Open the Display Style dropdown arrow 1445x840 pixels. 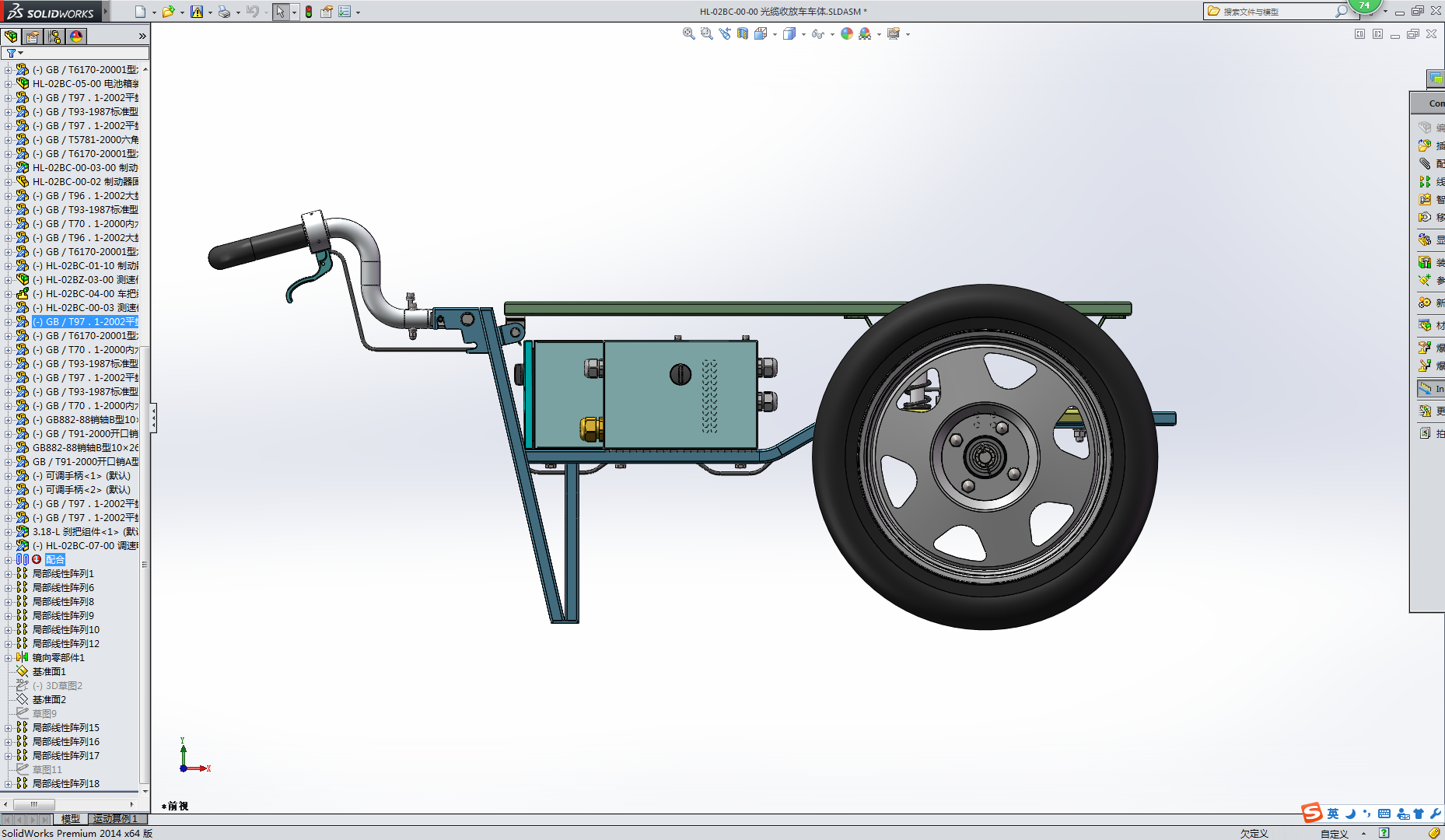click(x=803, y=34)
